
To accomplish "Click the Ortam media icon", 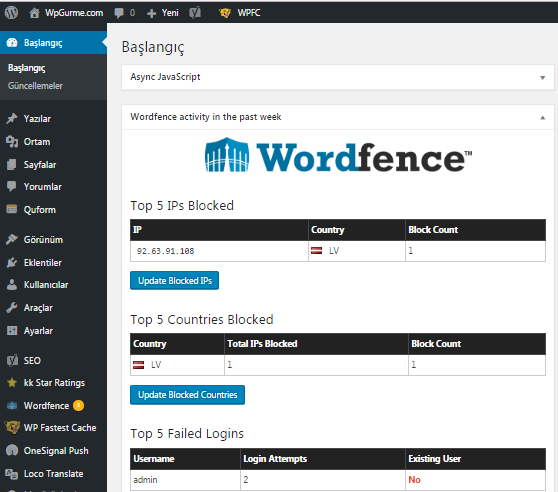I will 12,142.
